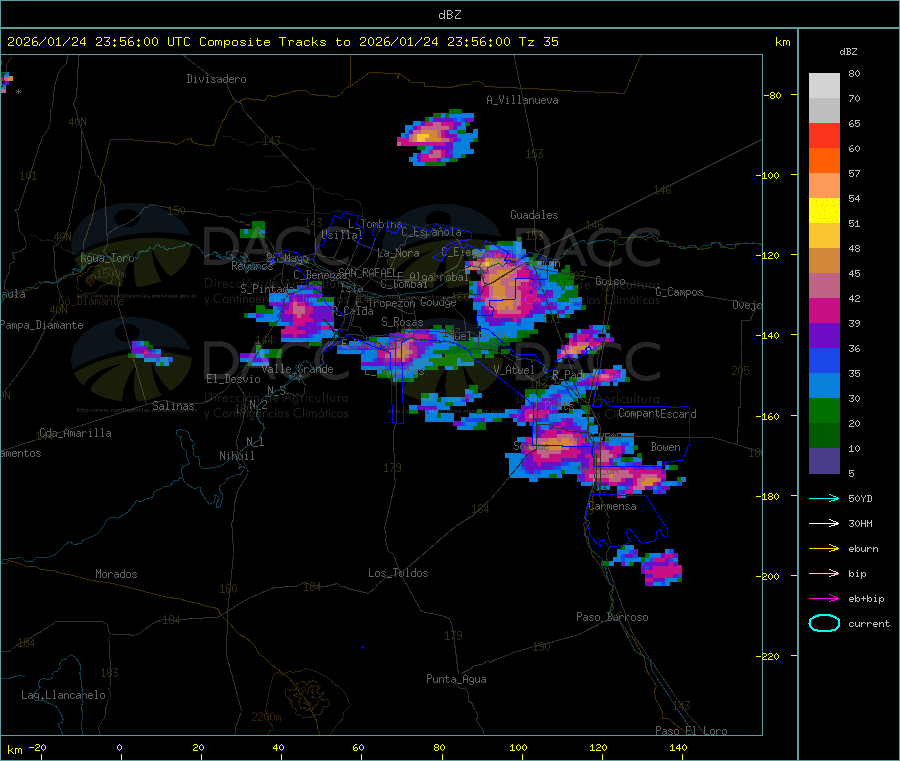
Task: Click the 'La_Nora' map label
Action: pos(398,253)
